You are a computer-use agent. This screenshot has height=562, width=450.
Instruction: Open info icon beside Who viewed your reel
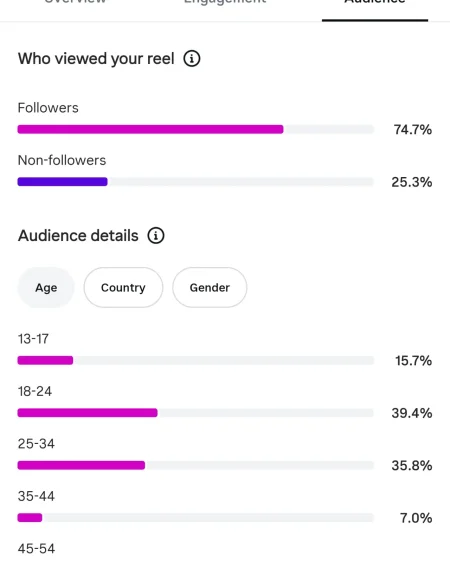pos(192,58)
